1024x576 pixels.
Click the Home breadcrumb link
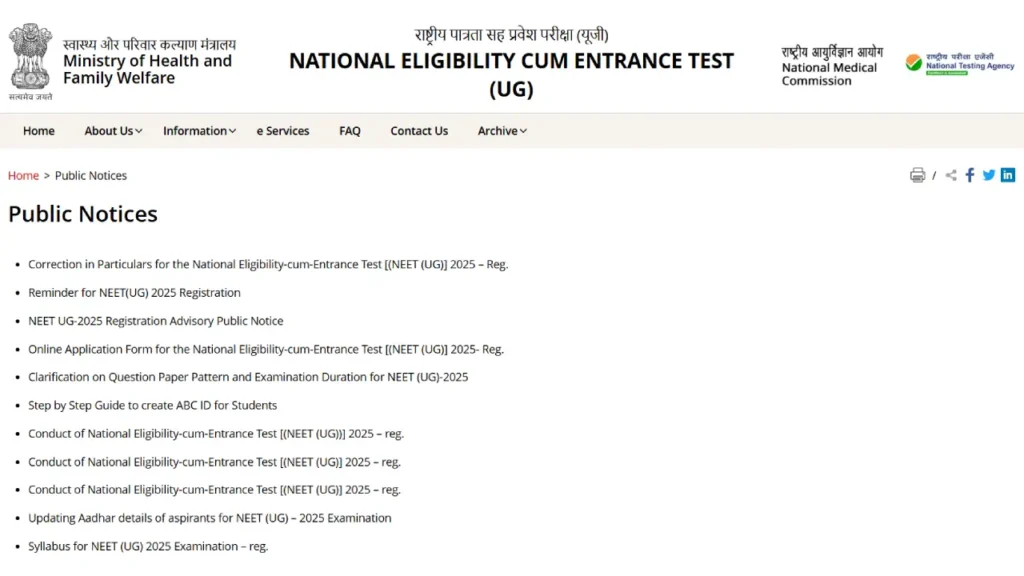click(x=23, y=175)
